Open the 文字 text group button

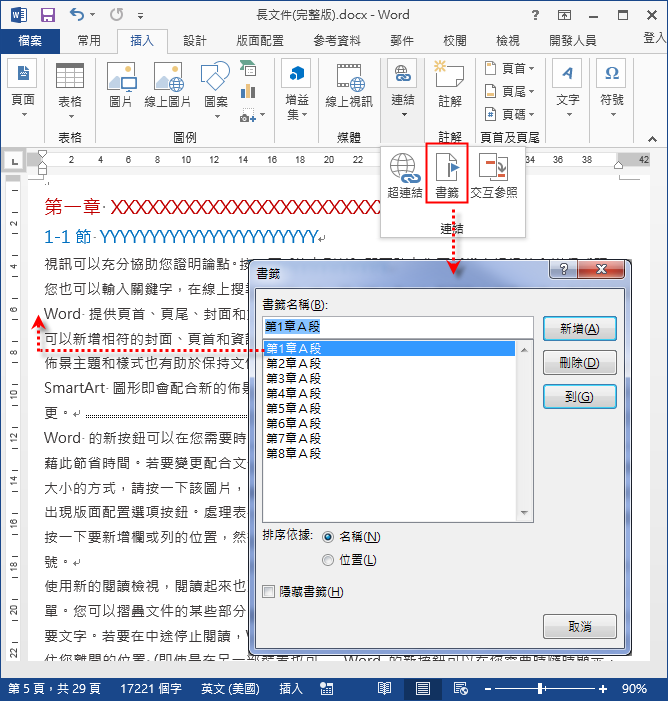568,89
